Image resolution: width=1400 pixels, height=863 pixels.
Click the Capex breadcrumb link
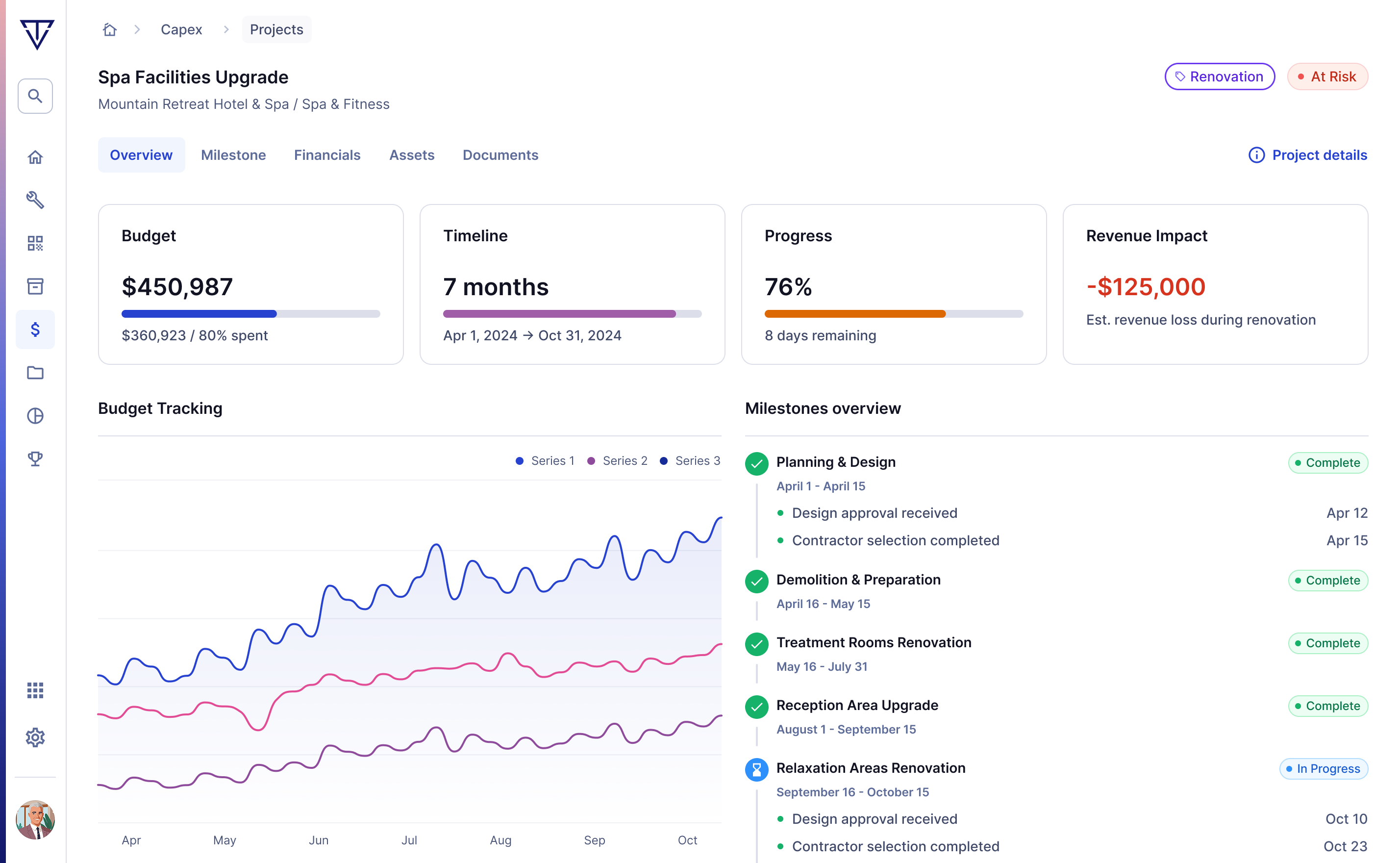(181, 30)
